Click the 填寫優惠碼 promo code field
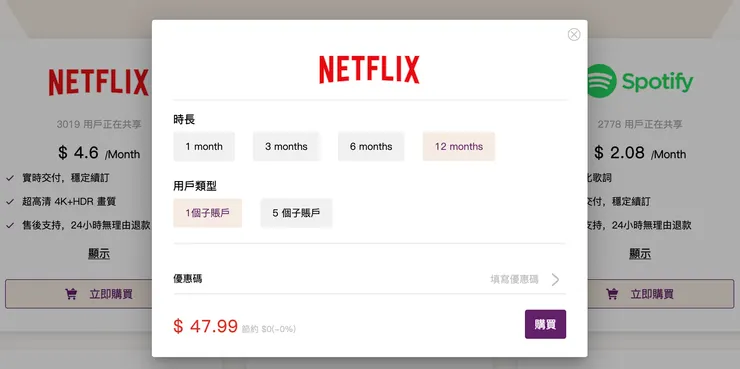Image resolution: width=740 pixels, height=369 pixels. point(514,279)
